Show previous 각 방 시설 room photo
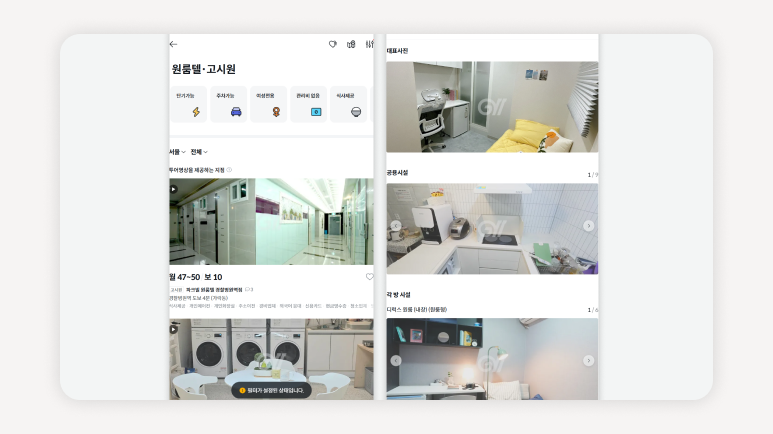Image resolution: width=773 pixels, height=434 pixels. 395,361
